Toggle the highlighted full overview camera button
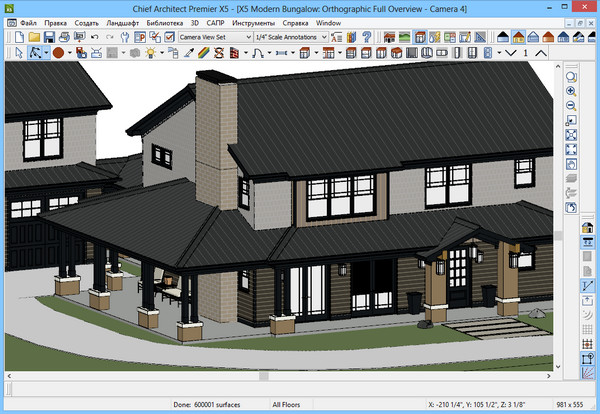 pyautogui.click(x=420, y=37)
